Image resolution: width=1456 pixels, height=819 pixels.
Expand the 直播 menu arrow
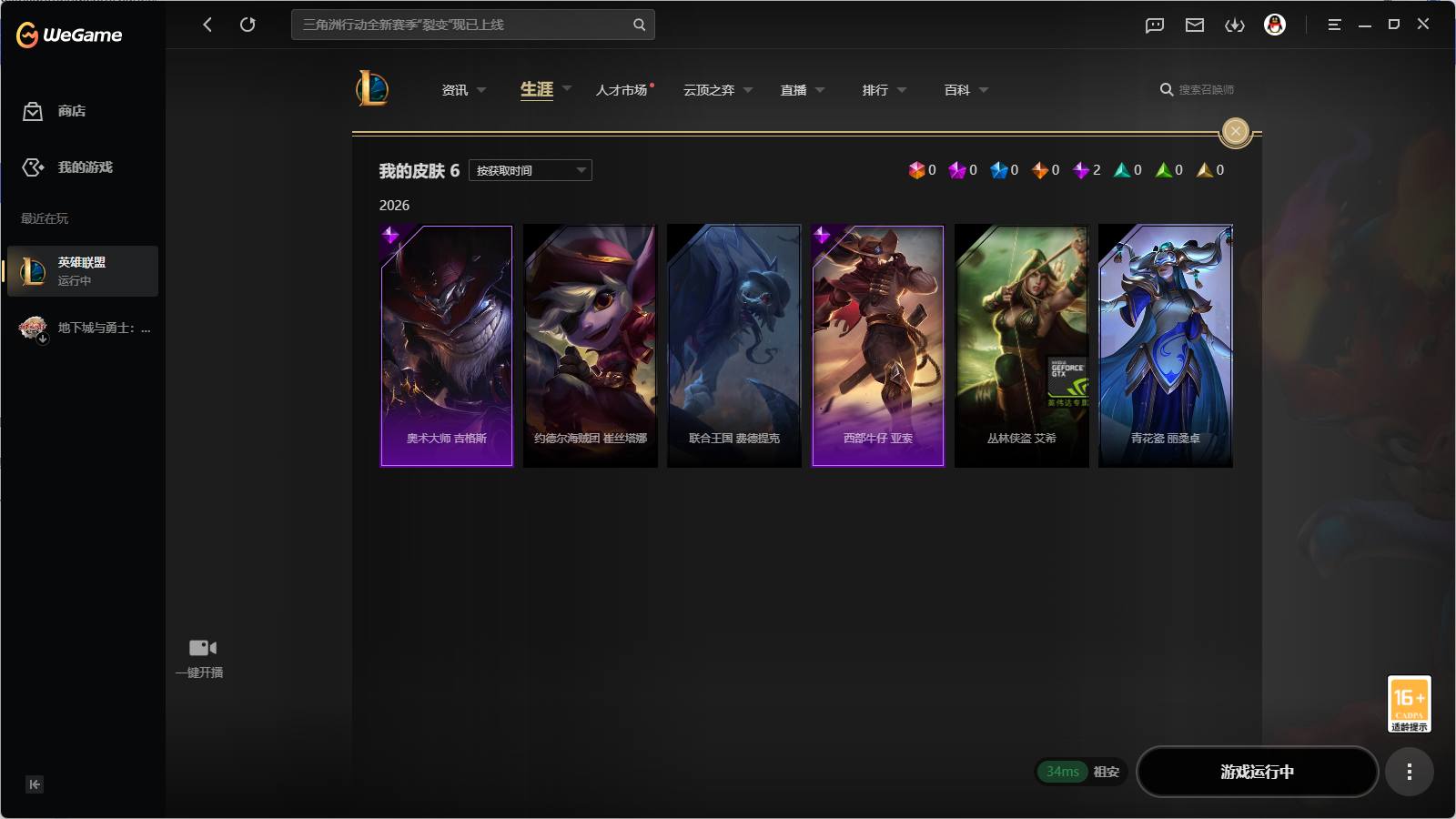point(820,90)
